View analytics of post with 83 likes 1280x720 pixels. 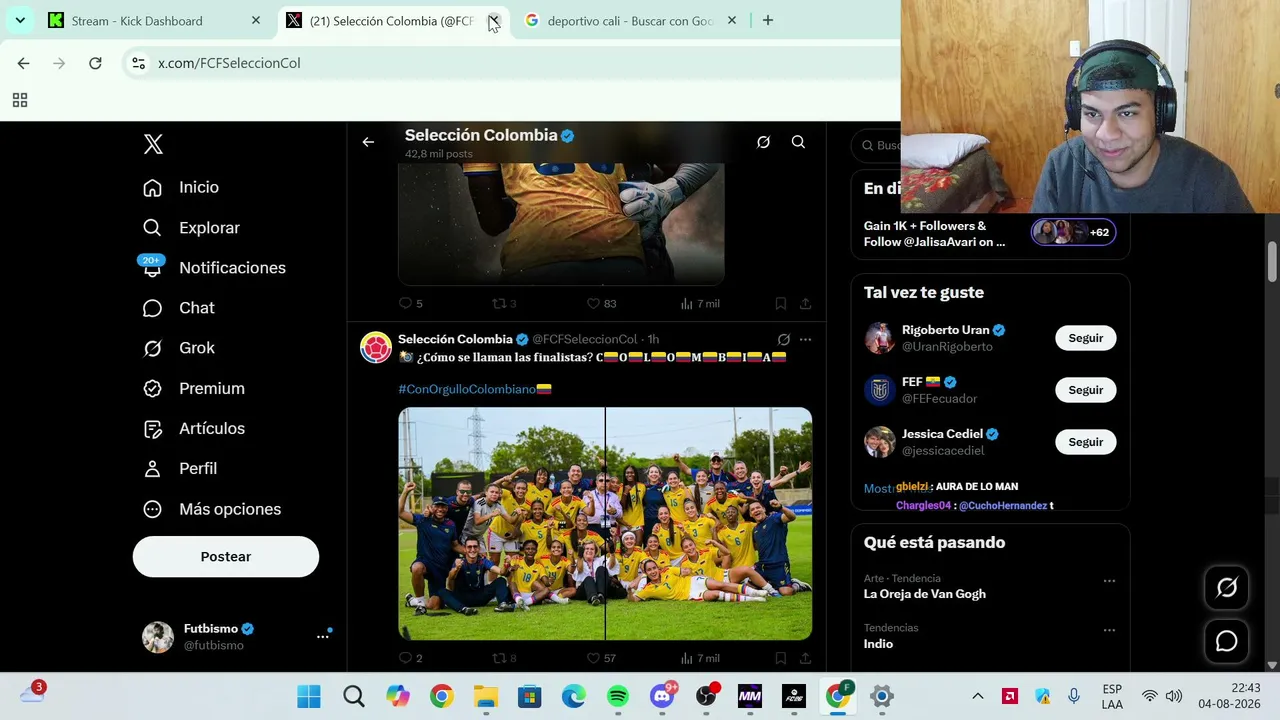(x=700, y=303)
